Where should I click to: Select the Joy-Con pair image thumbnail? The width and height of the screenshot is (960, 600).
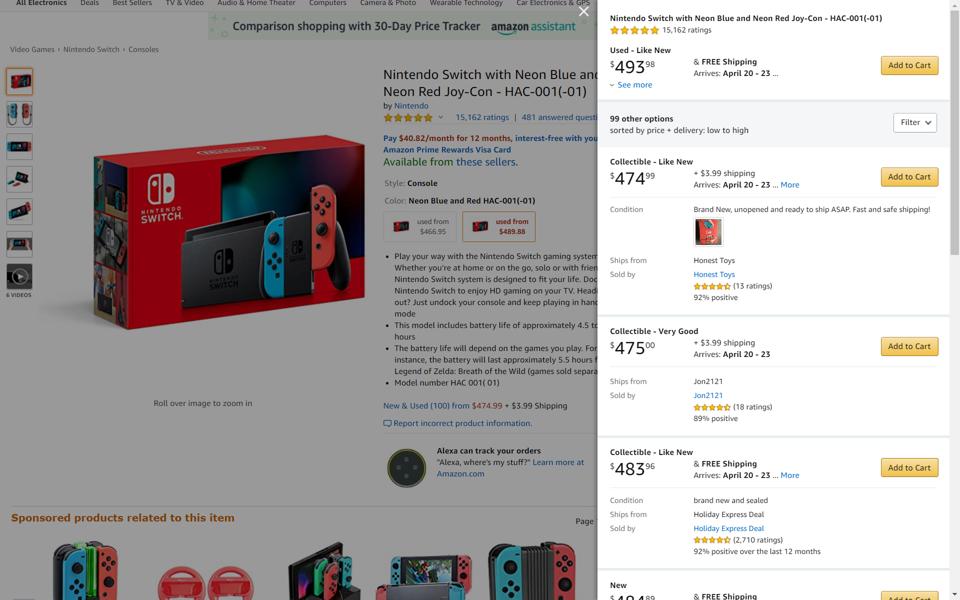(20, 114)
